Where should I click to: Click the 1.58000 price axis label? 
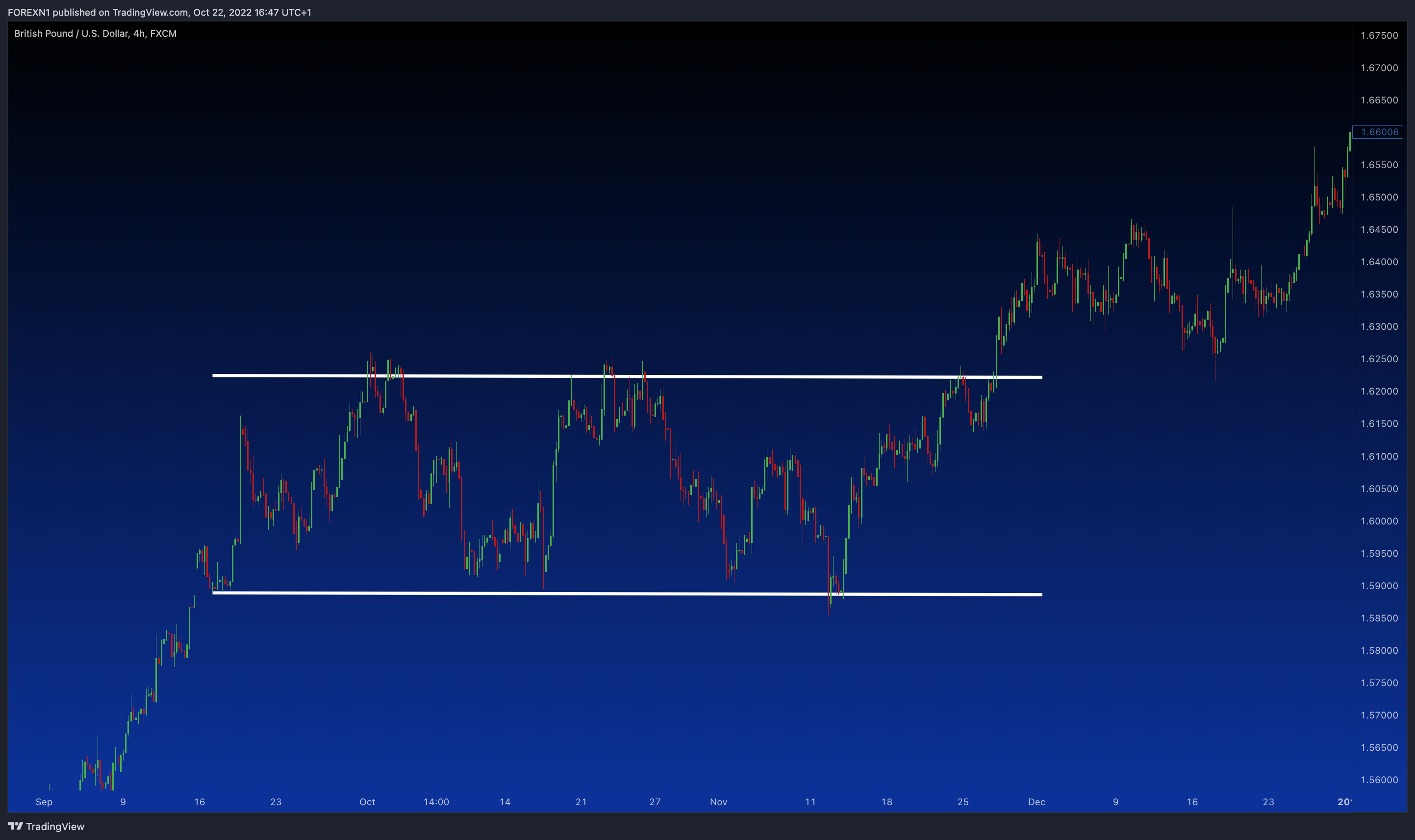point(1379,650)
